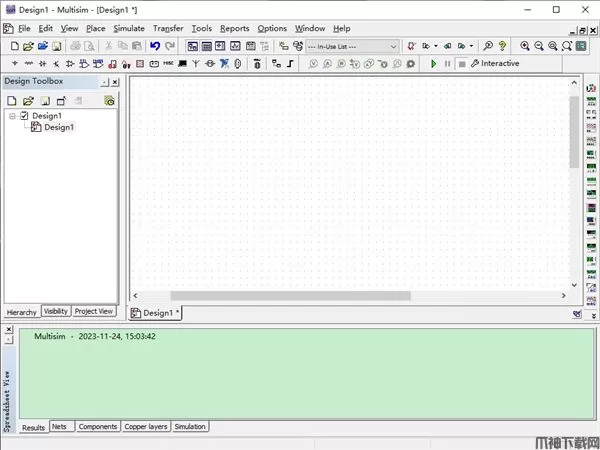Collapse the Design1 tree node
Image resolution: width=600 pixels, height=450 pixels.
[13, 116]
